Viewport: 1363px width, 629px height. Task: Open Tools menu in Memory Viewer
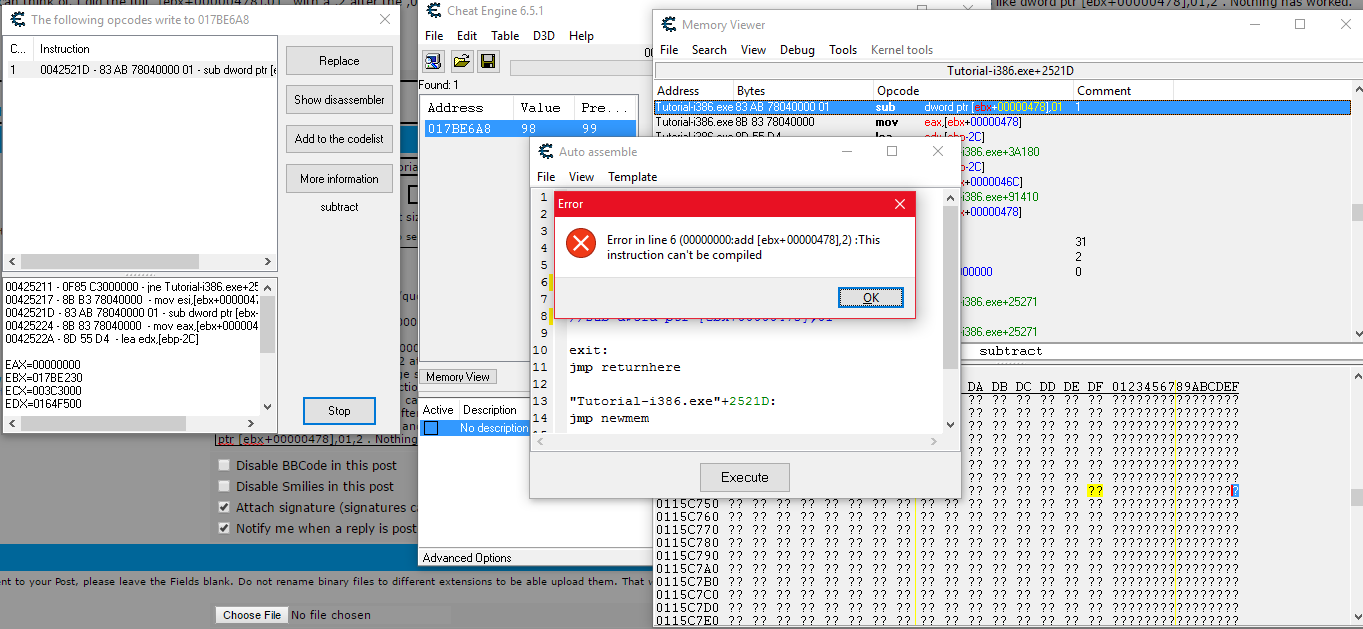843,50
